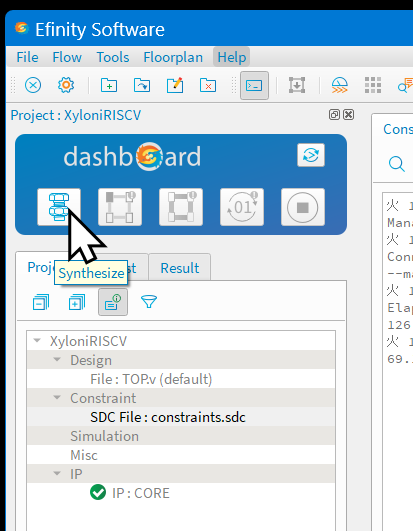
Task: Click the filter funnel icon in project pane
Action: pyautogui.click(x=149, y=301)
